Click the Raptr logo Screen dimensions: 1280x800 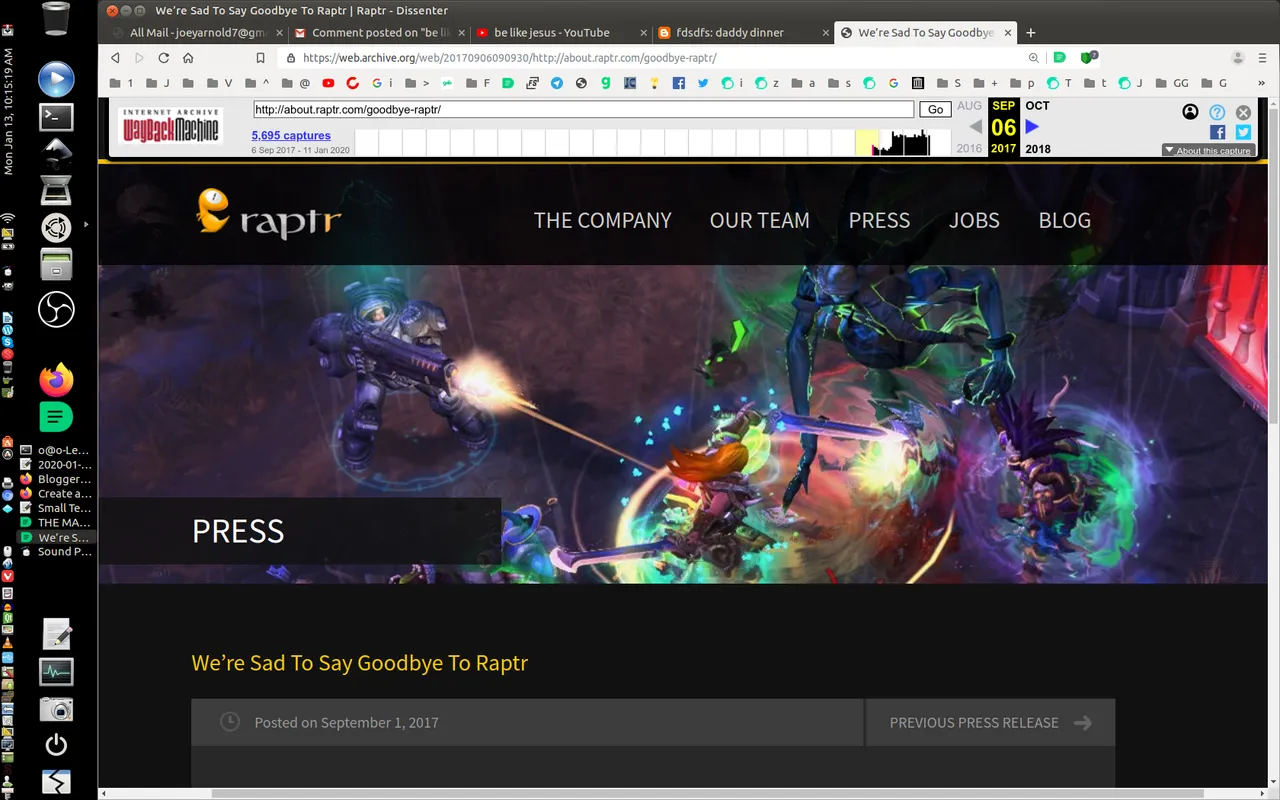point(269,215)
